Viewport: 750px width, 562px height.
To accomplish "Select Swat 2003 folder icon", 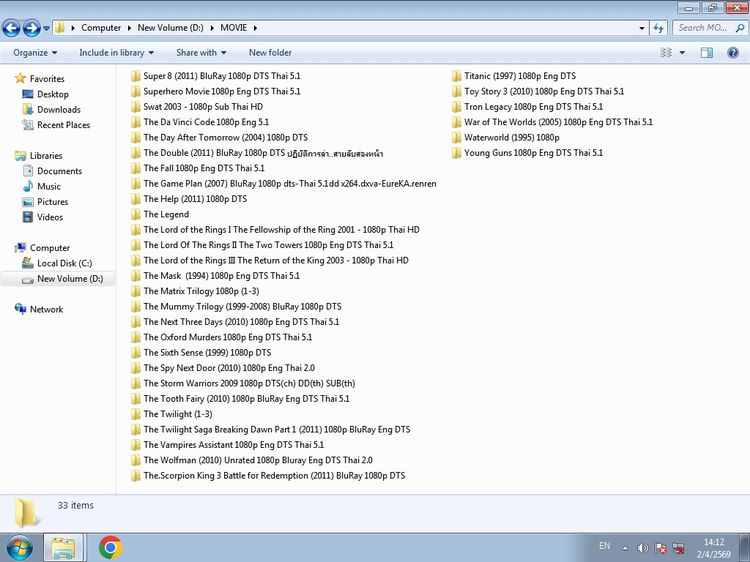I will 135,107.
